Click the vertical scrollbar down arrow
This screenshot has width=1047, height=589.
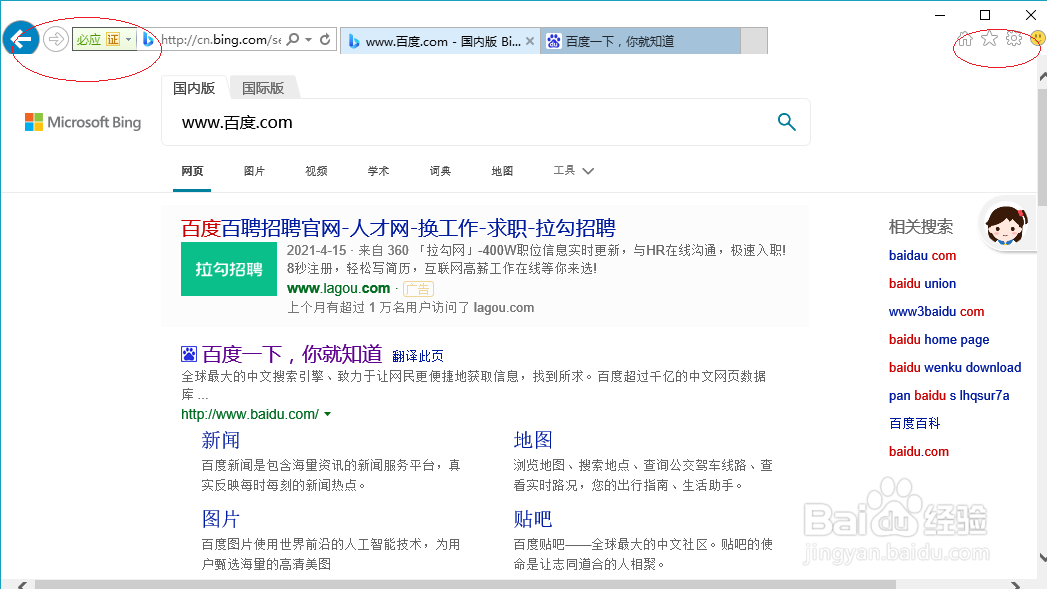tap(1042, 557)
